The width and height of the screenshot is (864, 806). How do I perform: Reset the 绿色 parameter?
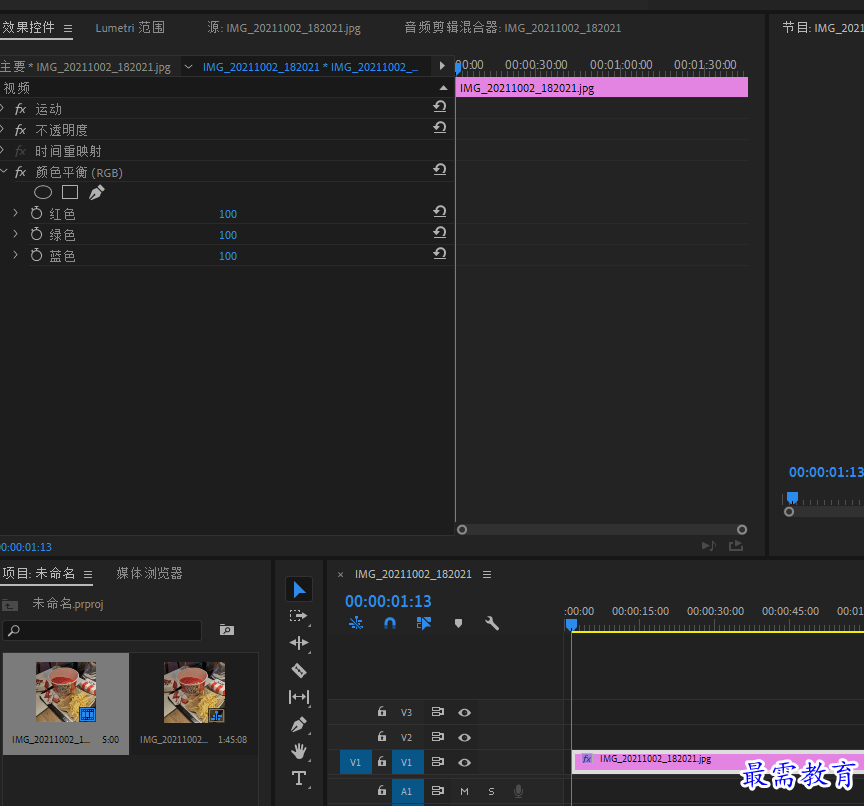tap(440, 232)
